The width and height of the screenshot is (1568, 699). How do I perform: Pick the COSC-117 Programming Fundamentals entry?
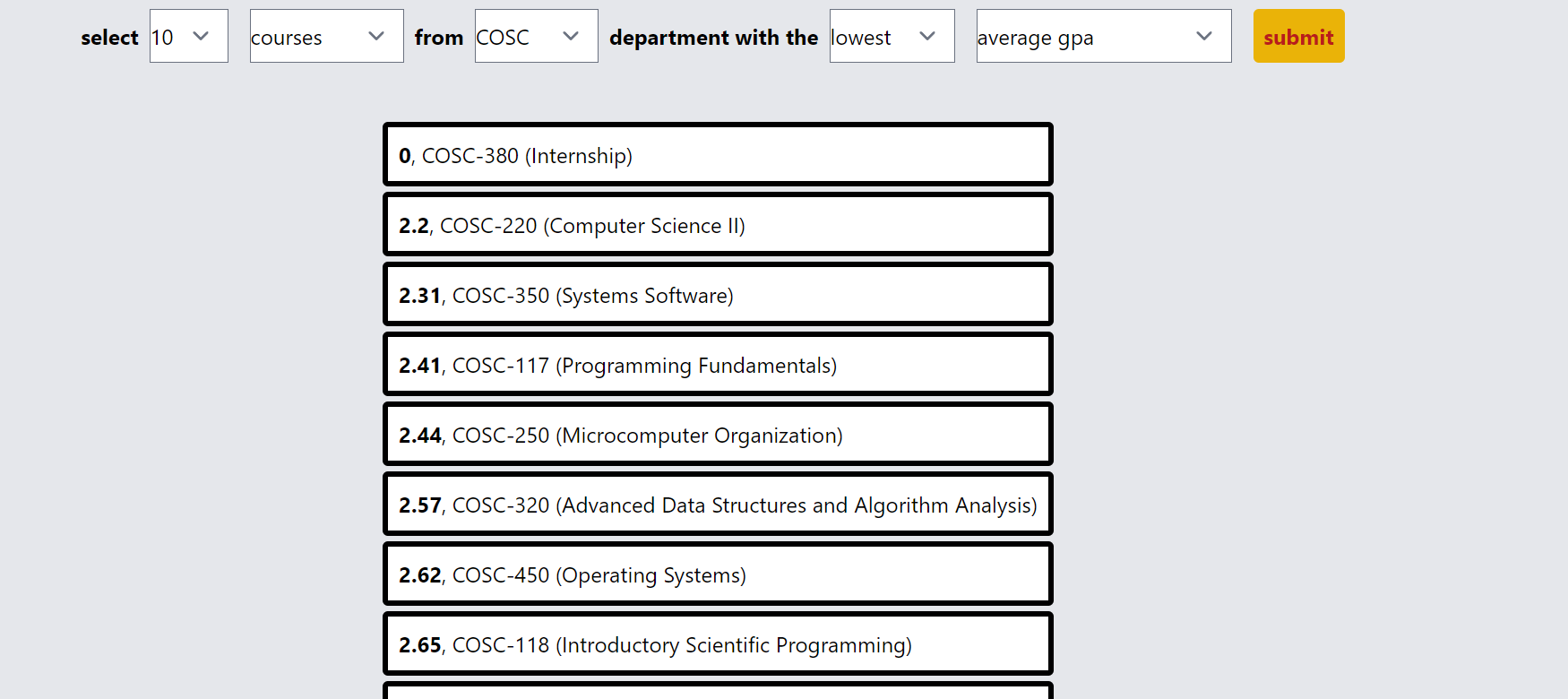(718, 364)
